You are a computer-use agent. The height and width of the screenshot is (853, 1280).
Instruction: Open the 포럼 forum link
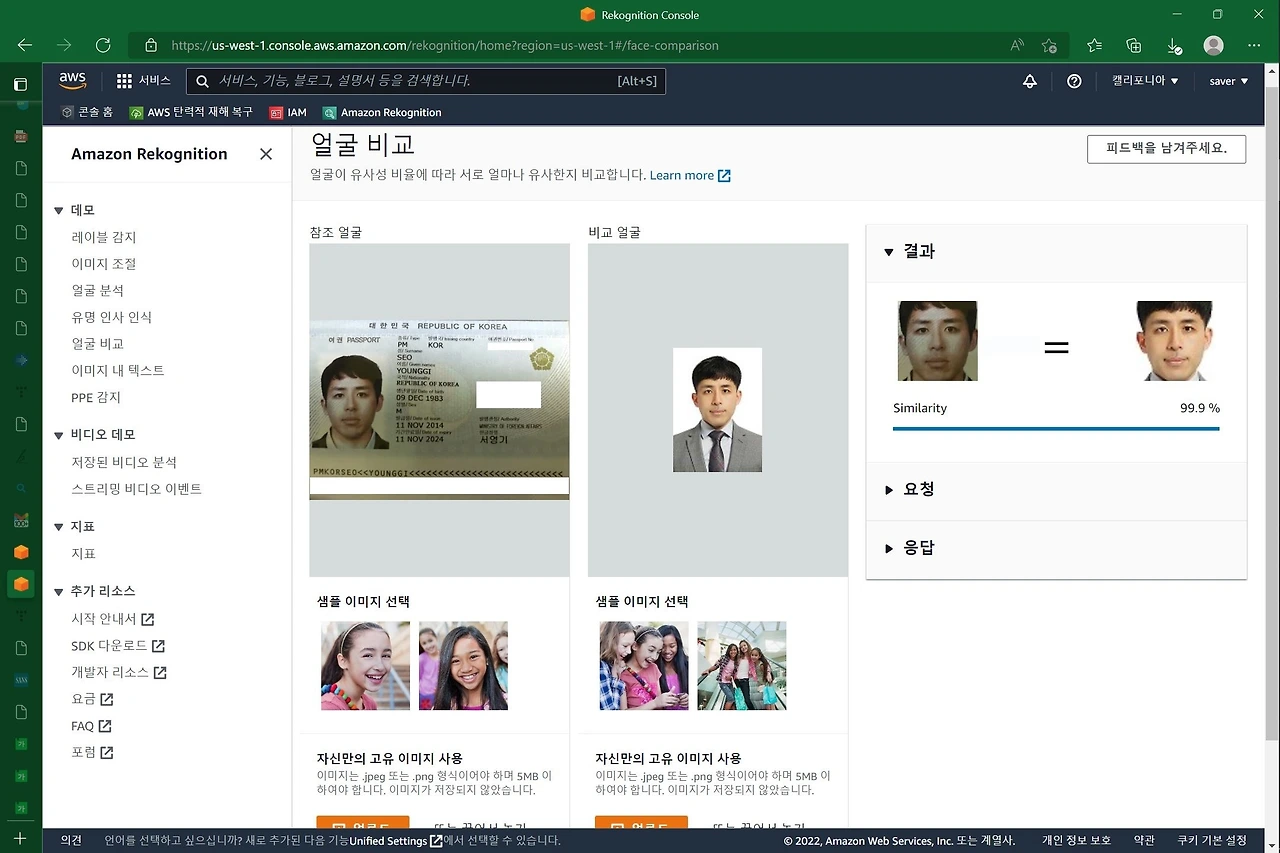point(93,752)
